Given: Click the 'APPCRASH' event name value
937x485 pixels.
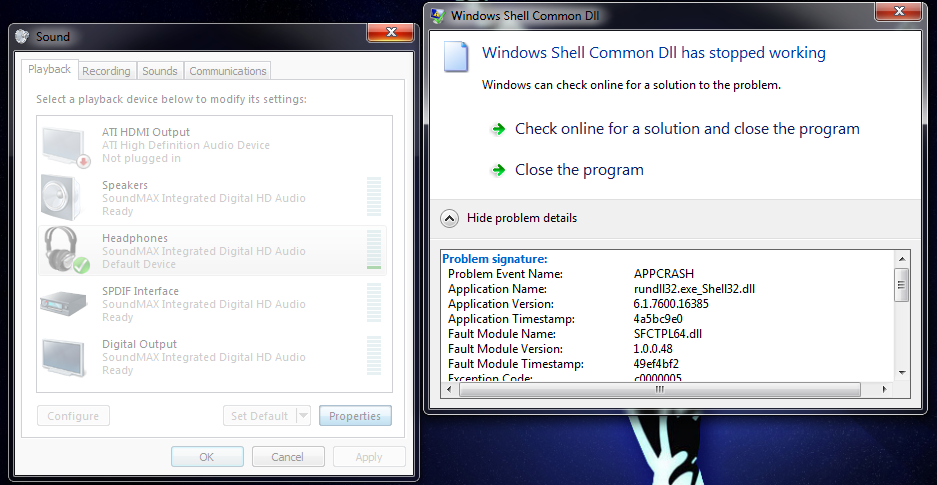Looking at the screenshot, I should point(664,274).
